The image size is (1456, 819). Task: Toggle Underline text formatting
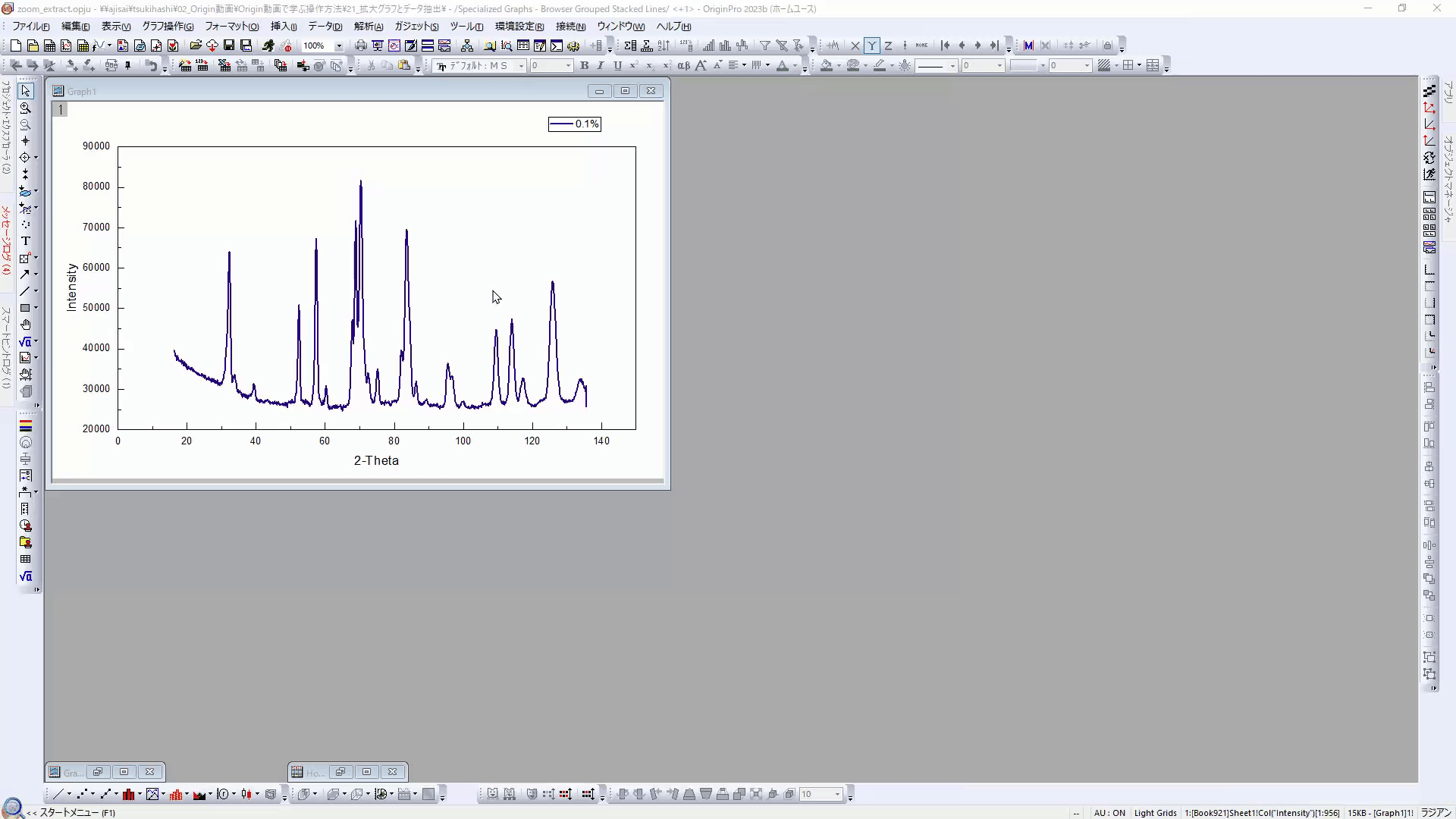click(x=617, y=66)
